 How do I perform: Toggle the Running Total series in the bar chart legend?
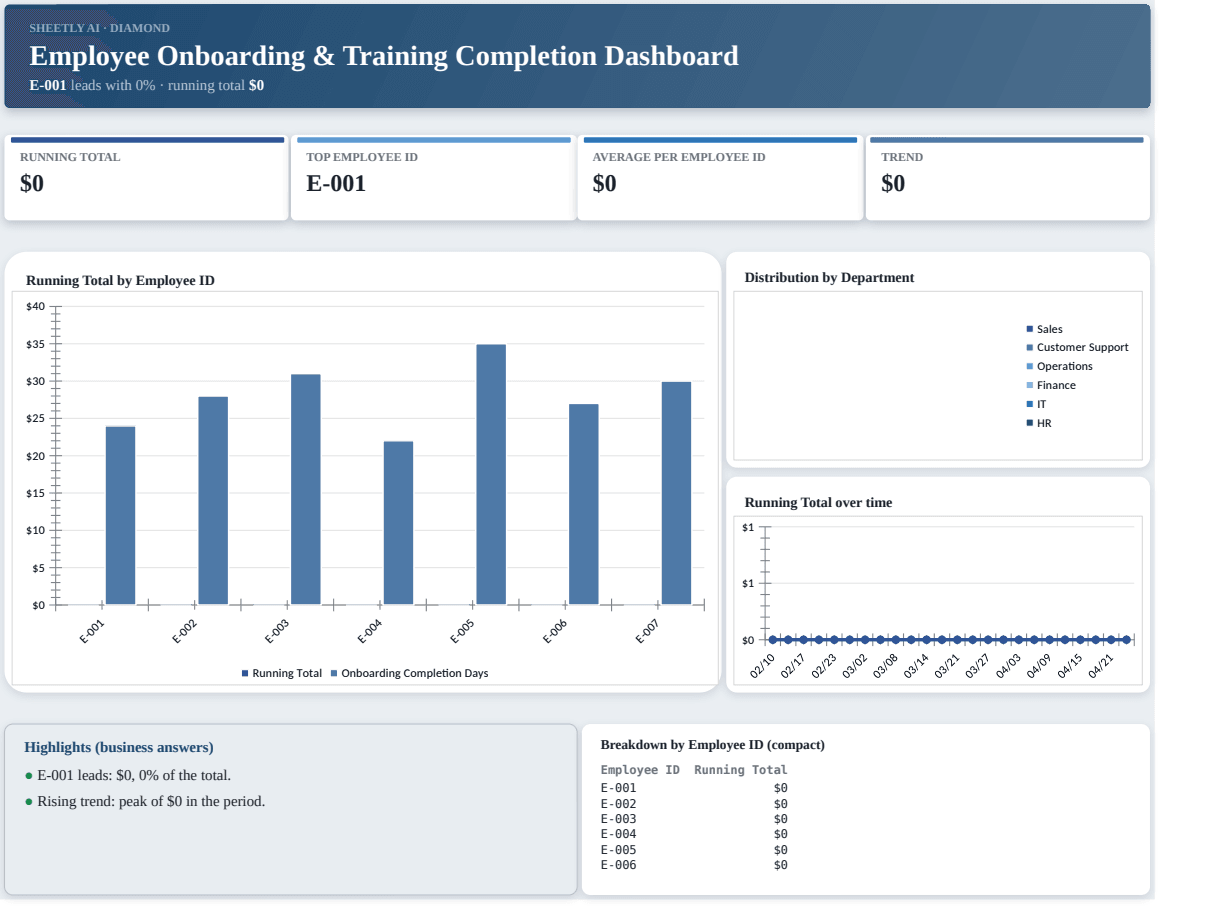point(282,673)
